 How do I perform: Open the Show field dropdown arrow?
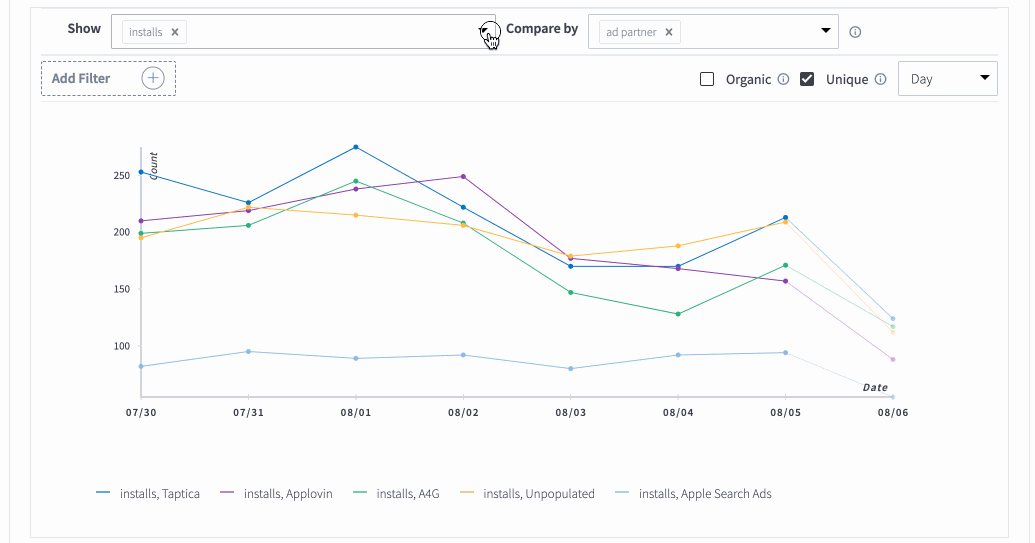click(x=485, y=30)
